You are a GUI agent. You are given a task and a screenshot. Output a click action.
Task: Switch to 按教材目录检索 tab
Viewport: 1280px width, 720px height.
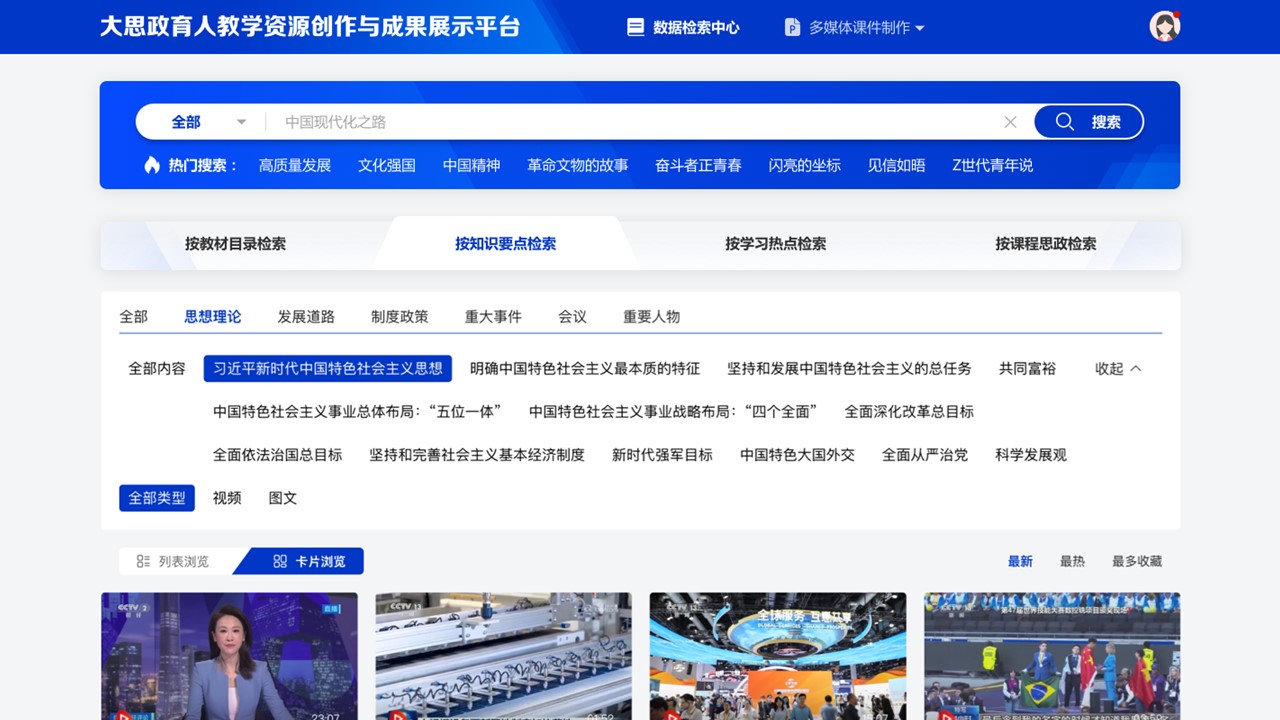(235, 244)
